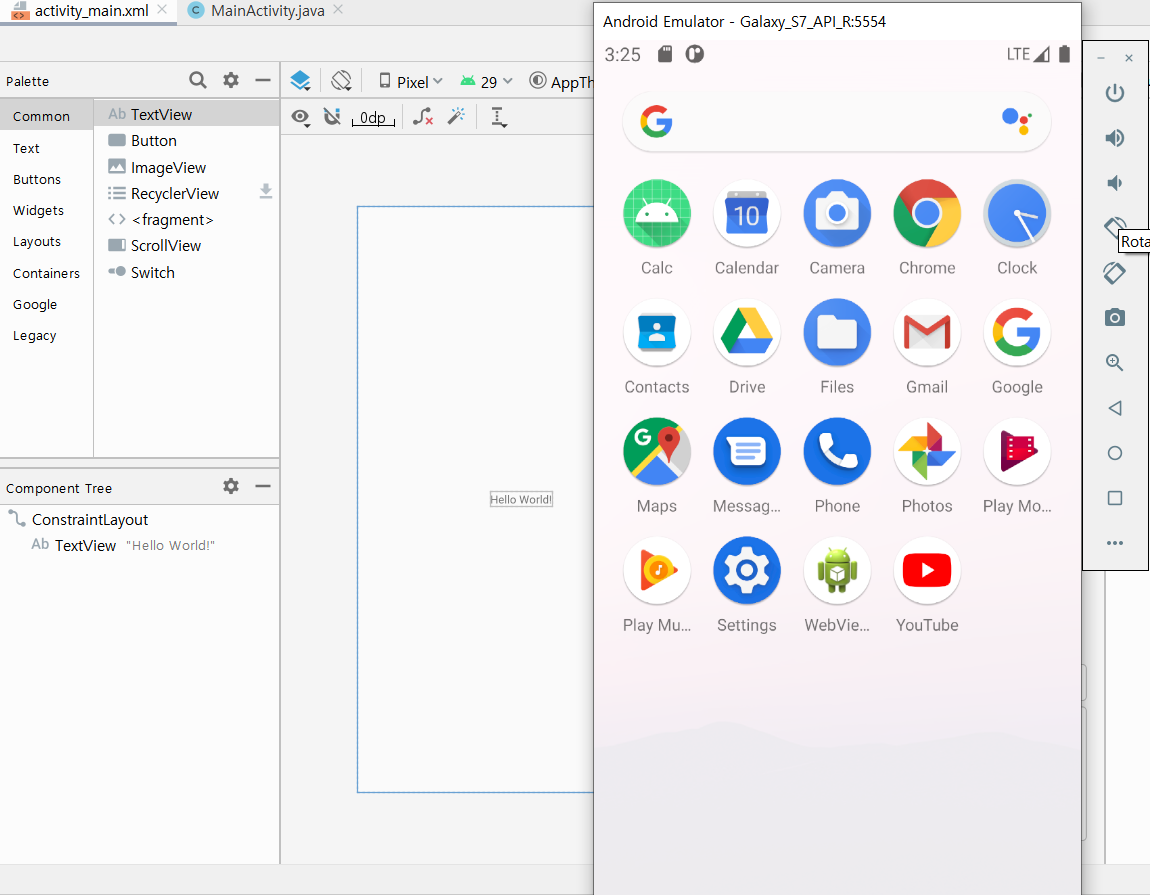Click the emulator power button
This screenshot has height=895, width=1150.
click(1115, 93)
